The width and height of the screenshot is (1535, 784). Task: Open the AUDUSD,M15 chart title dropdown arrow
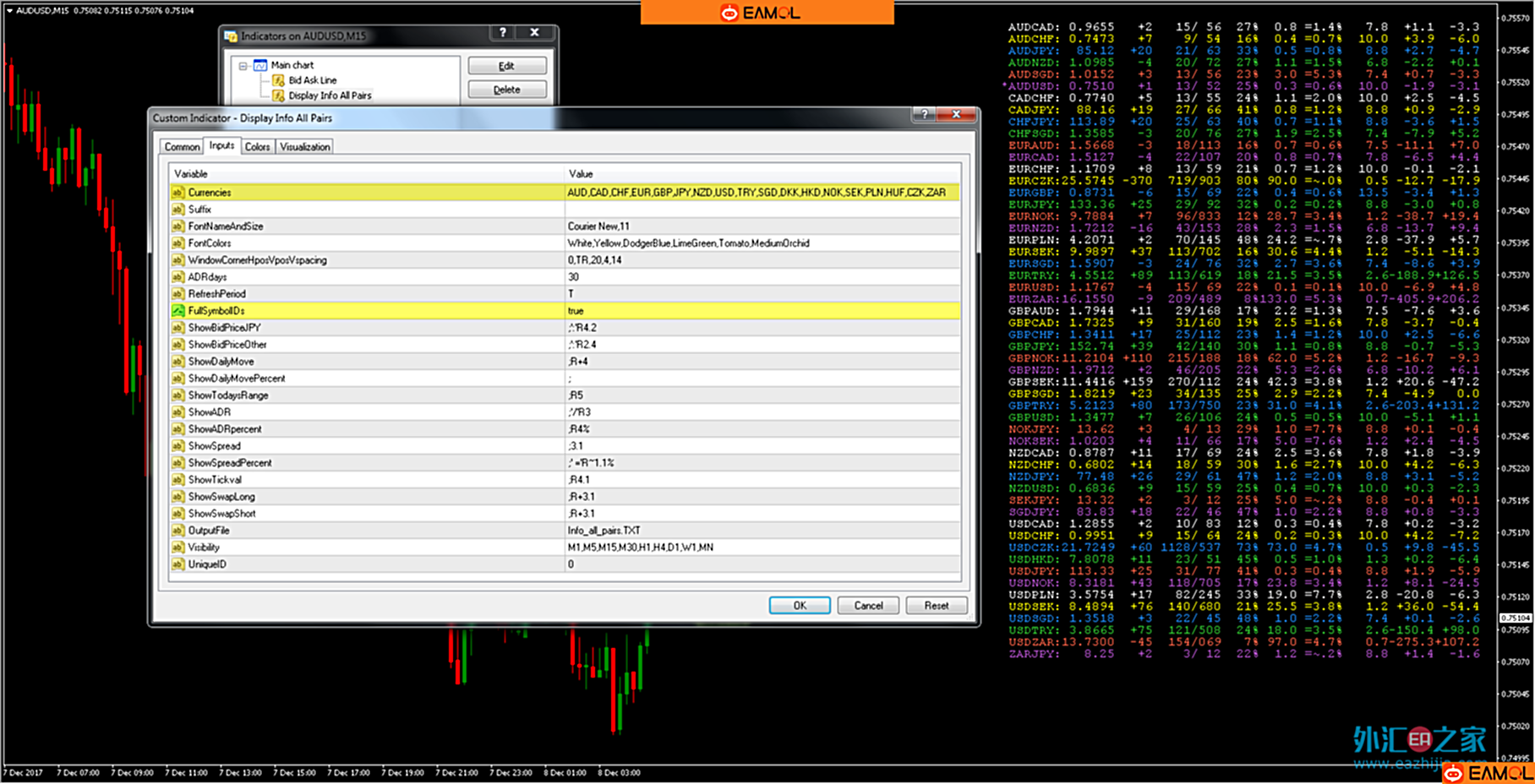click(x=9, y=11)
